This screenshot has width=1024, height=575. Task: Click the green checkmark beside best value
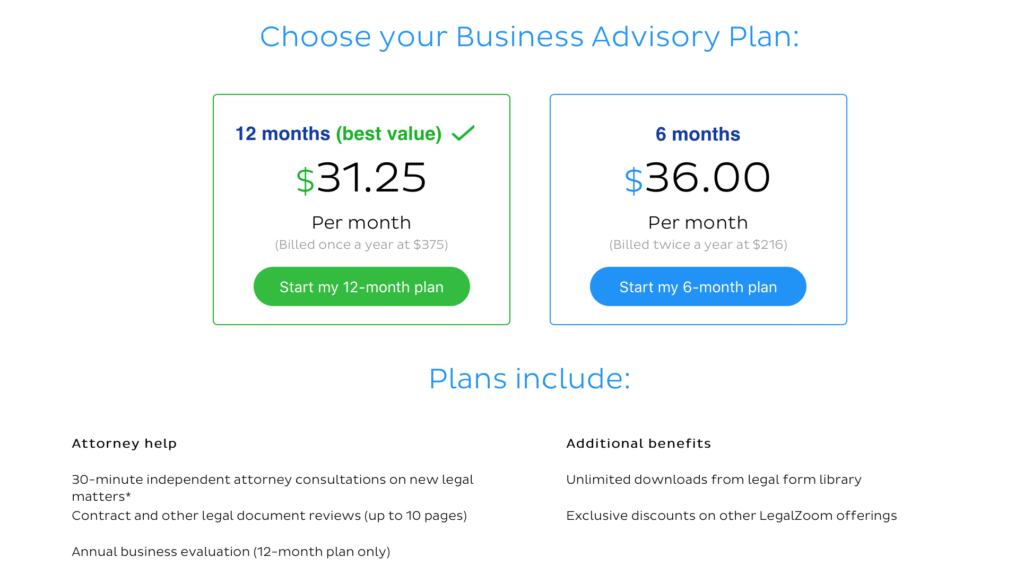click(463, 133)
